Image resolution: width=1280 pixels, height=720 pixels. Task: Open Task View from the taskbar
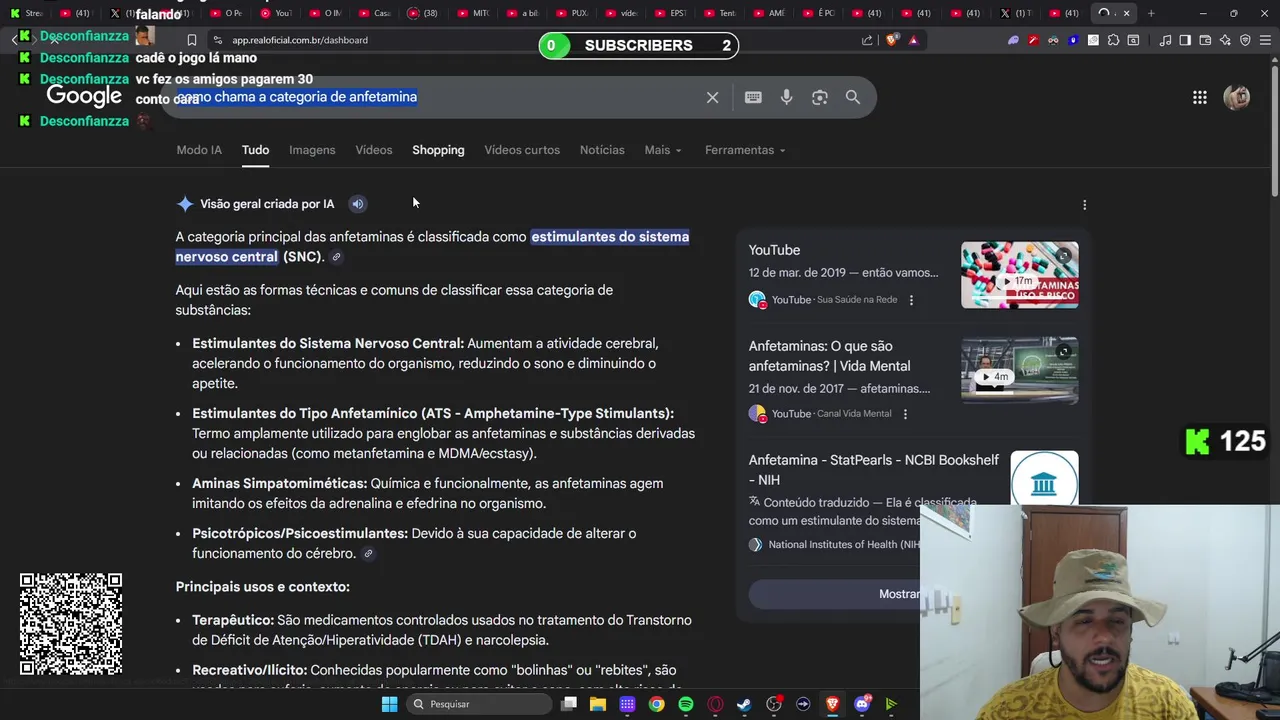pos(569,704)
